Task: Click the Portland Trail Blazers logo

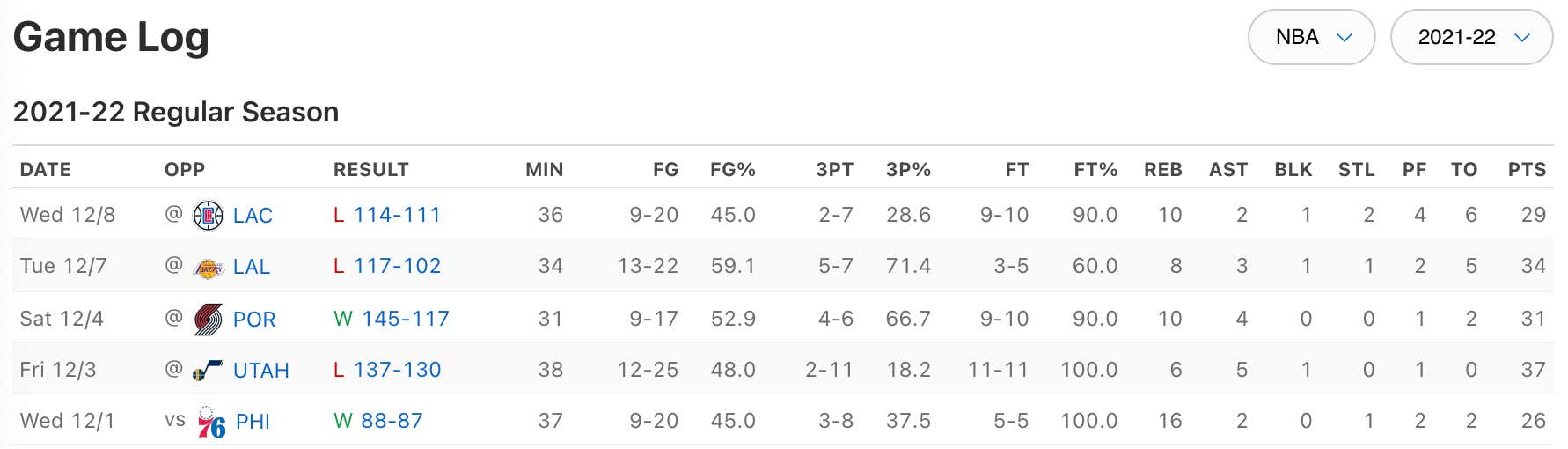Action: click(208, 319)
